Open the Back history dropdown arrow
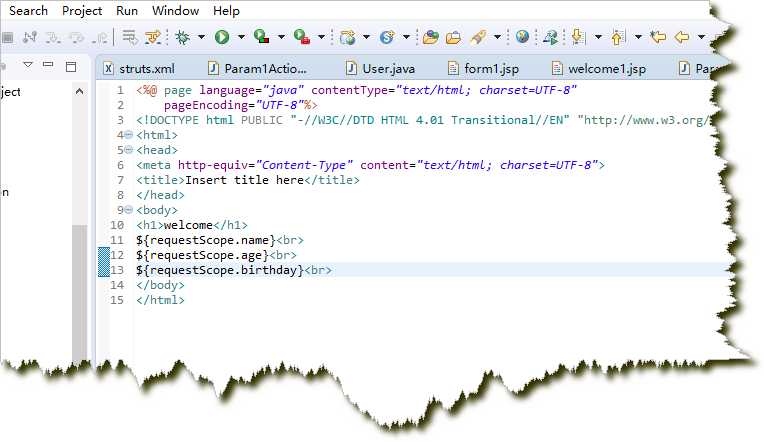 click(701, 37)
